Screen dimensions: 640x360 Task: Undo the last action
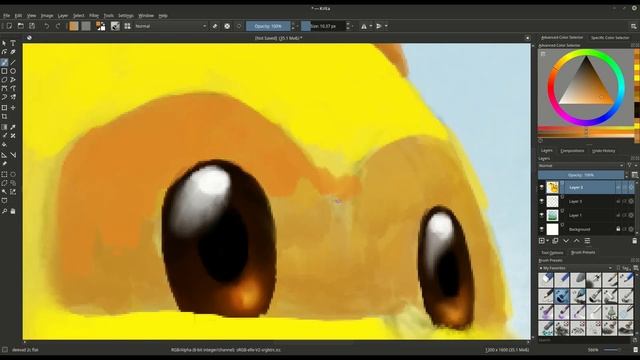click(47, 26)
